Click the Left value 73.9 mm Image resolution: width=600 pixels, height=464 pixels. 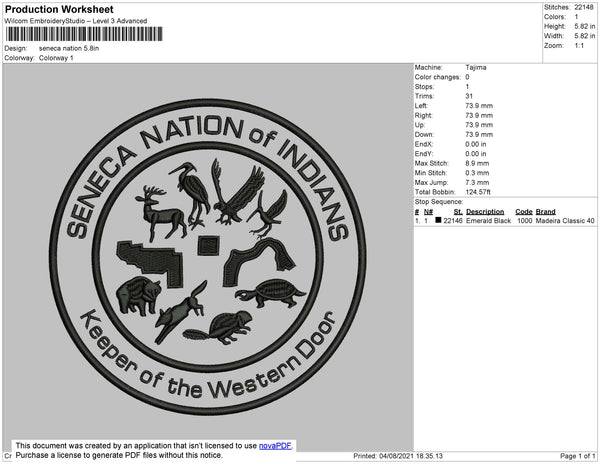(x=479, y=106)
